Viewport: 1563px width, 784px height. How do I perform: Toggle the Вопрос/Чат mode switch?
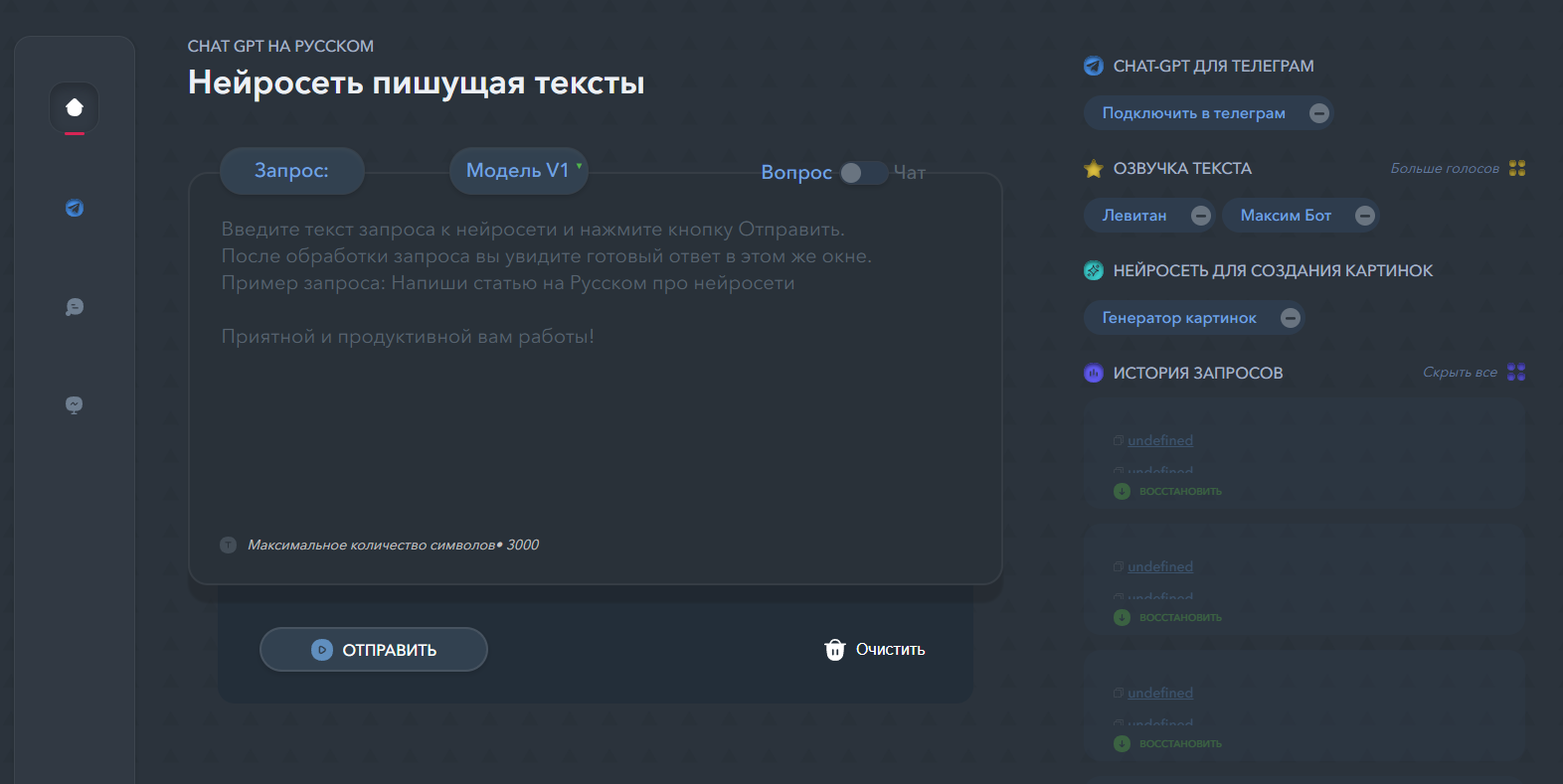pos(861,173)
